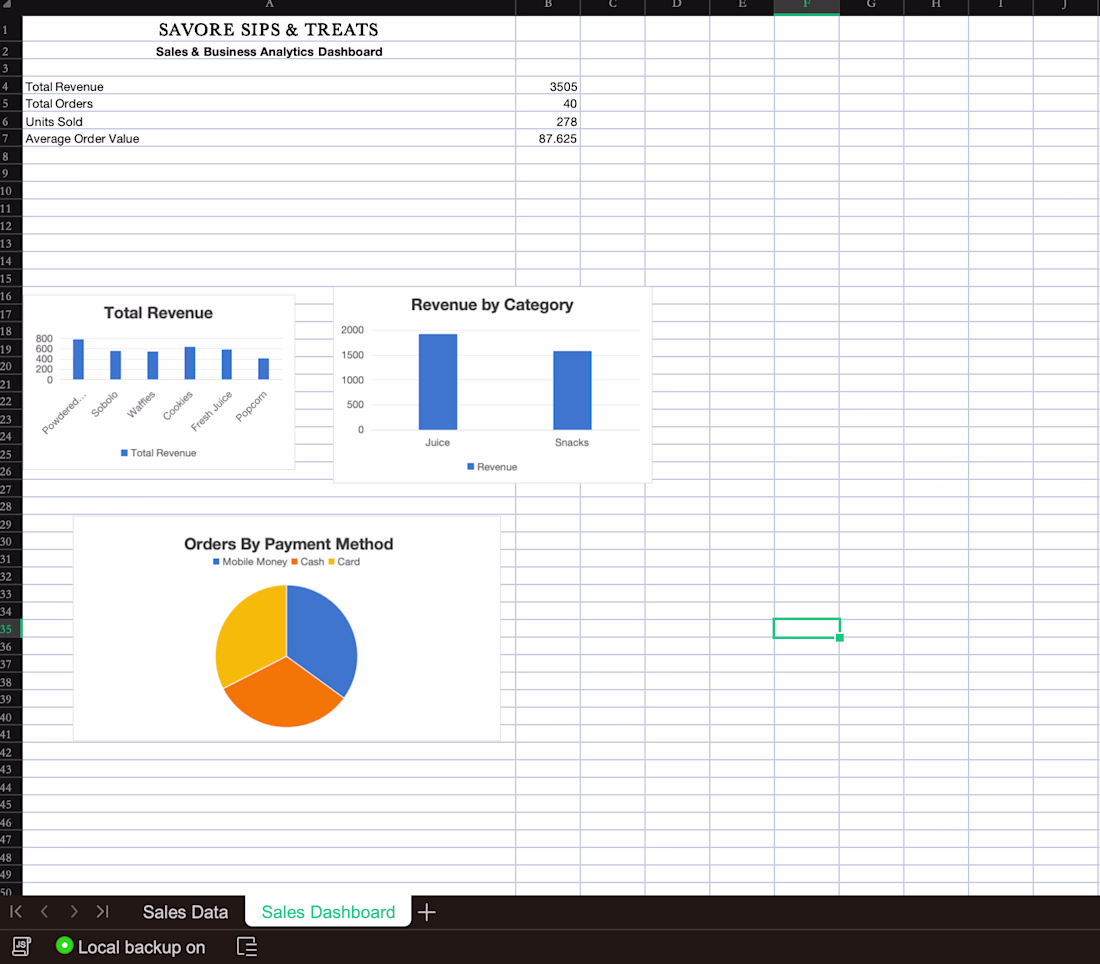This screenshot has height=964, width=1100.
Task: Select the Total Orders label cell
Action: coord(269,103)
